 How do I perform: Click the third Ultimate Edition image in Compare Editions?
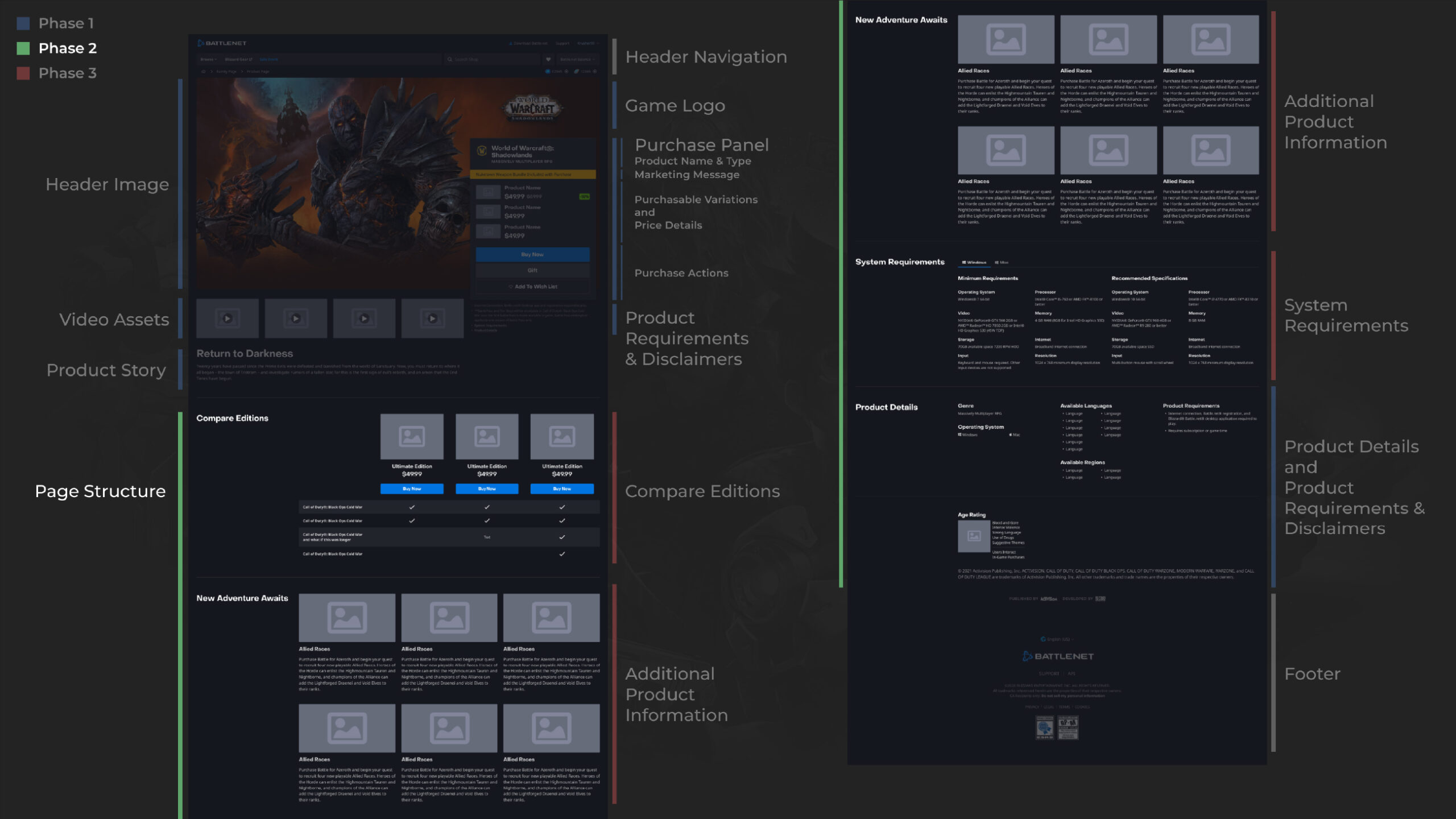(x=562, y=437)
